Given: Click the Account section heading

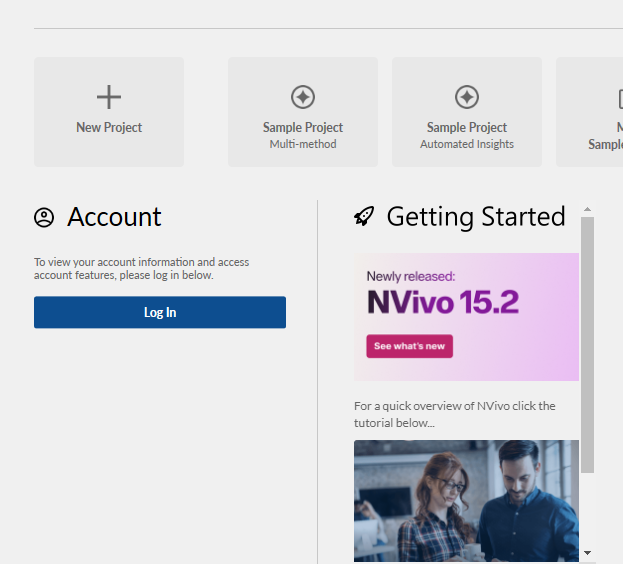Looking at the screenshot, I should pos(114,217).
